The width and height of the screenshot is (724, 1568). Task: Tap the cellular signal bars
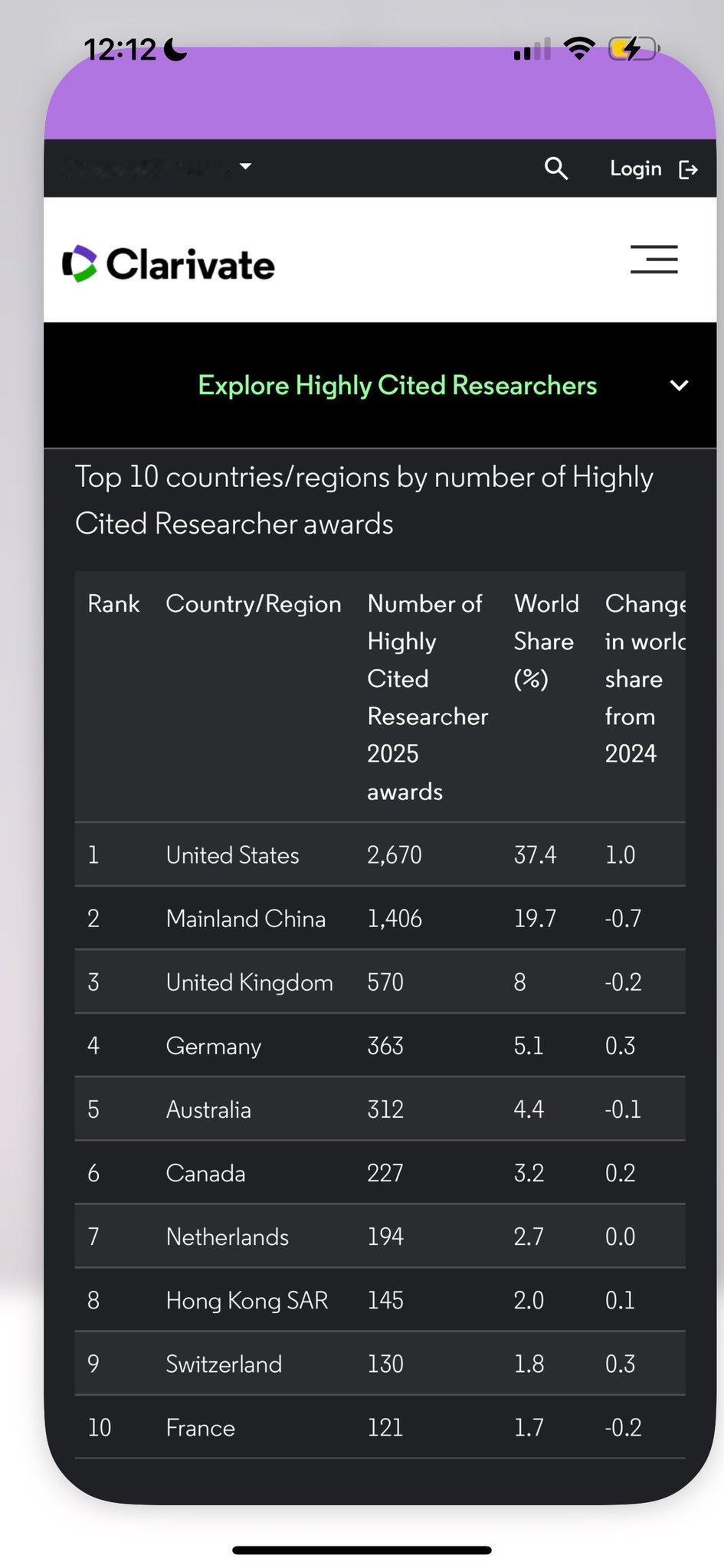click(x=532, y=51)
